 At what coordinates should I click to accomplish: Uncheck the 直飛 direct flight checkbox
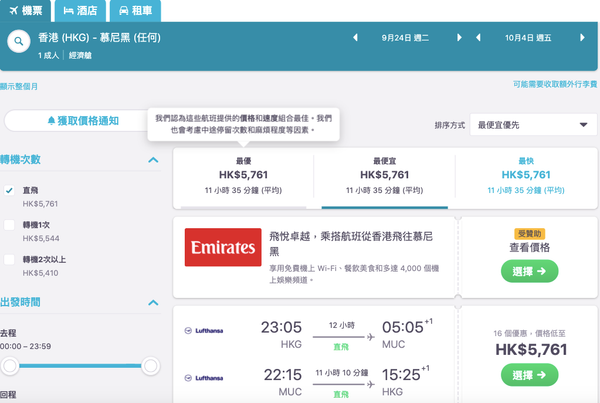9,190
